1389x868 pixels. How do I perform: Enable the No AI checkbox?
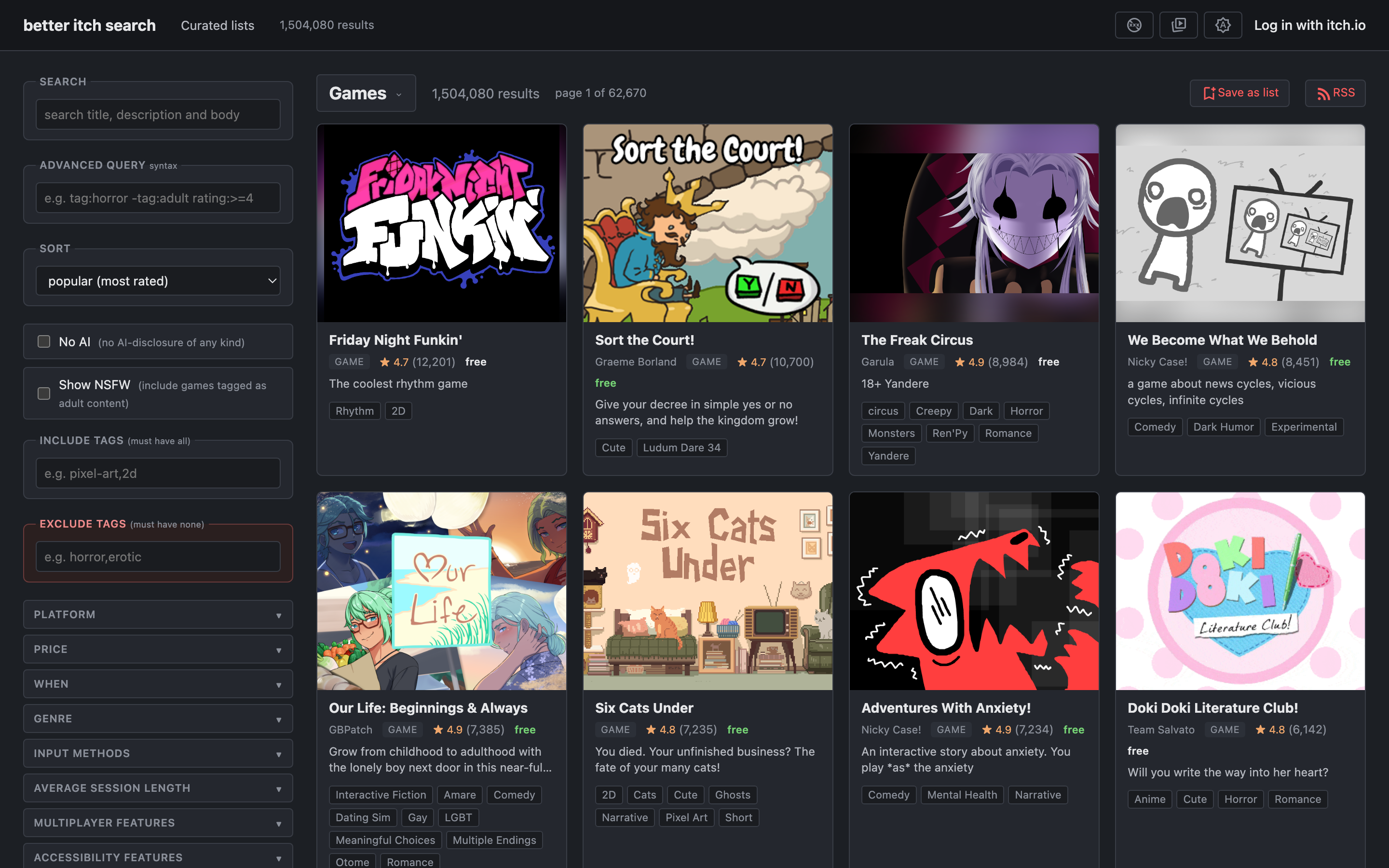[43, 341]
